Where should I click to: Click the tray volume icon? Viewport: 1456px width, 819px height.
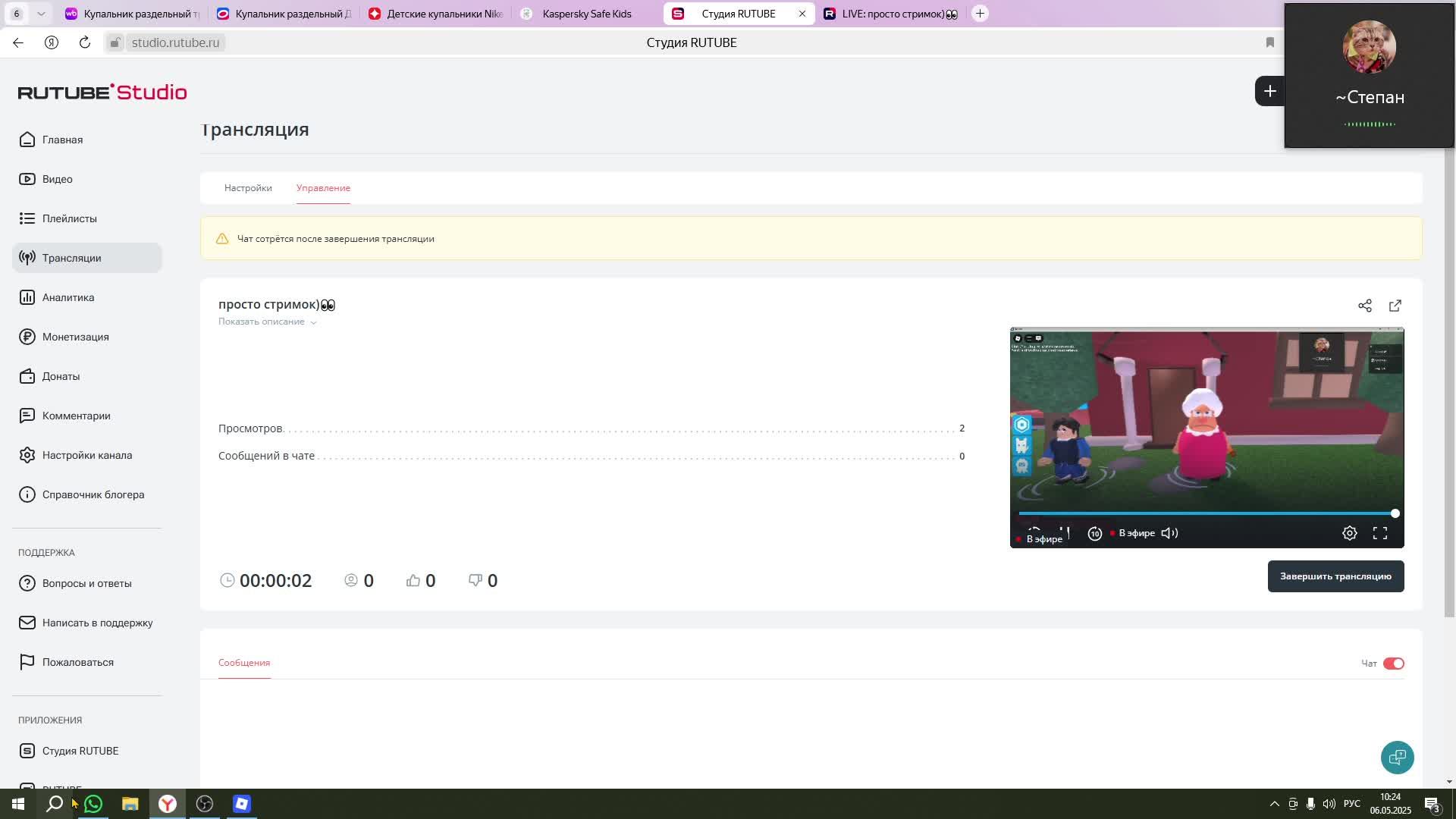tap(1329, 804)
